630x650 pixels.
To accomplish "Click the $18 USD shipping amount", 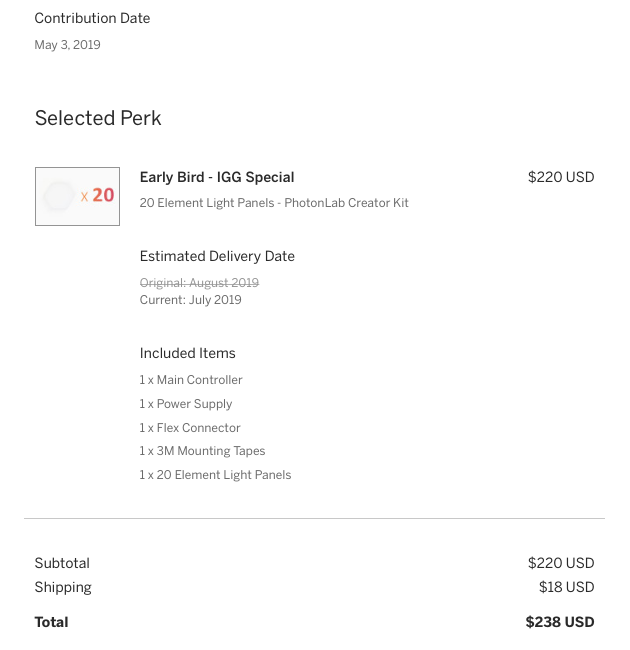I will [x=566, y=587].
